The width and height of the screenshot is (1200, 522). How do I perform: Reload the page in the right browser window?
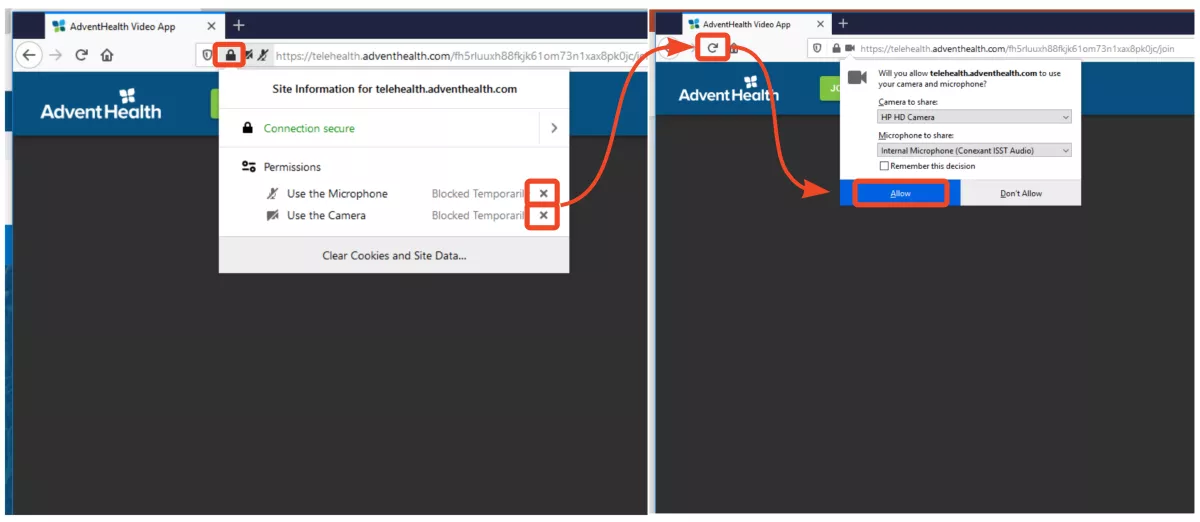tap(713, 47)
